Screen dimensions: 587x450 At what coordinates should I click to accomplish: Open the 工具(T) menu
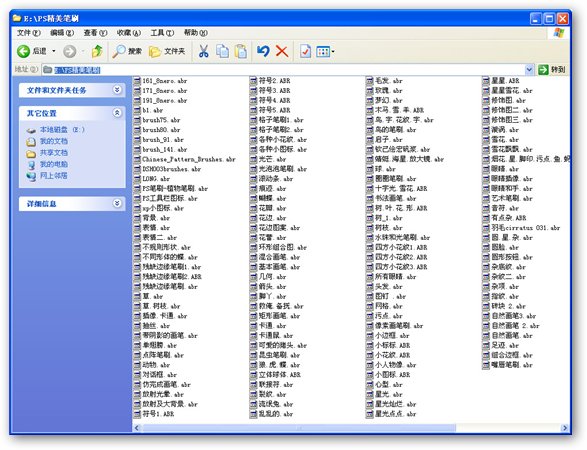[162, 33]
